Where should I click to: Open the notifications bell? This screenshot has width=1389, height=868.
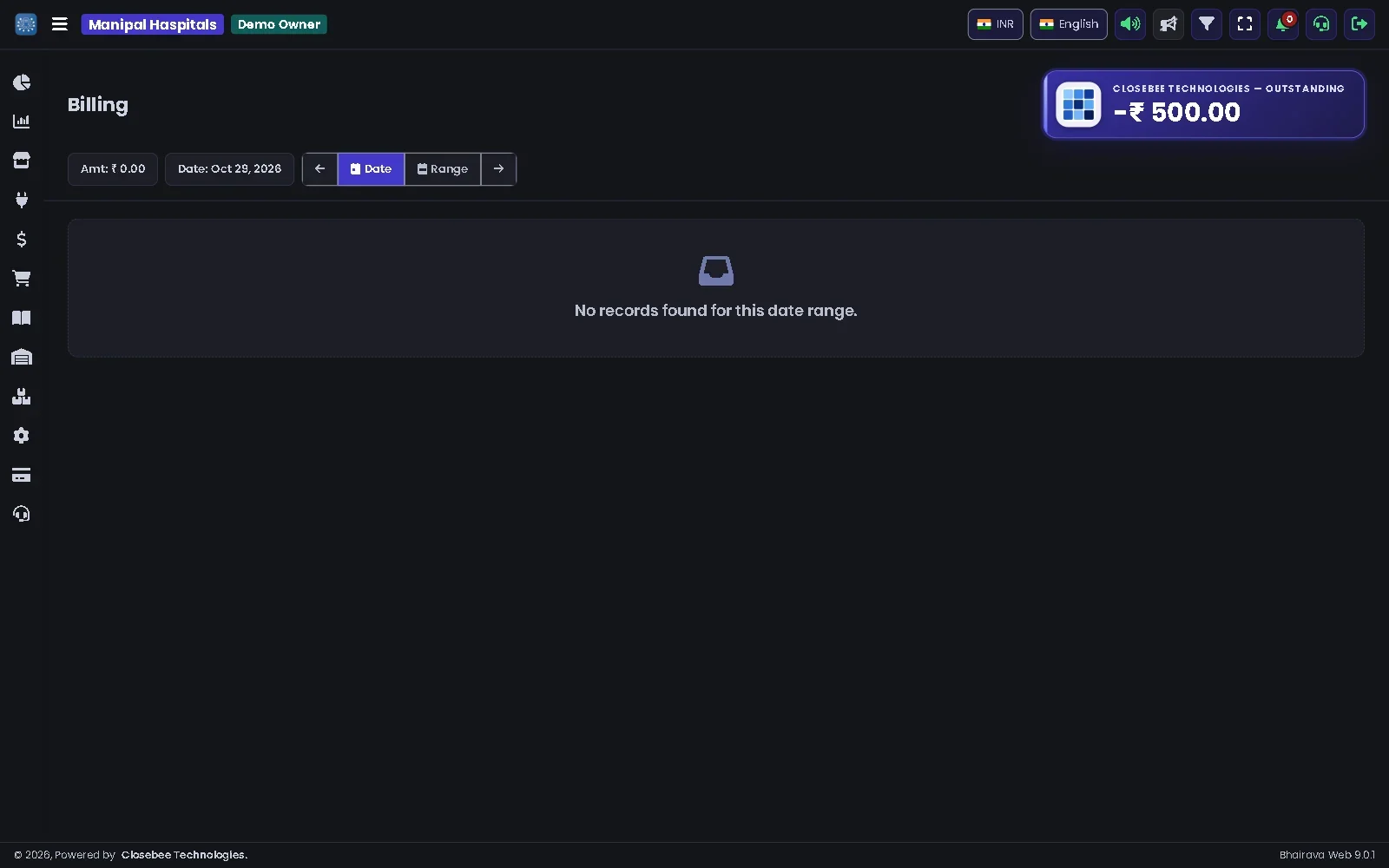pos(1283,24)
